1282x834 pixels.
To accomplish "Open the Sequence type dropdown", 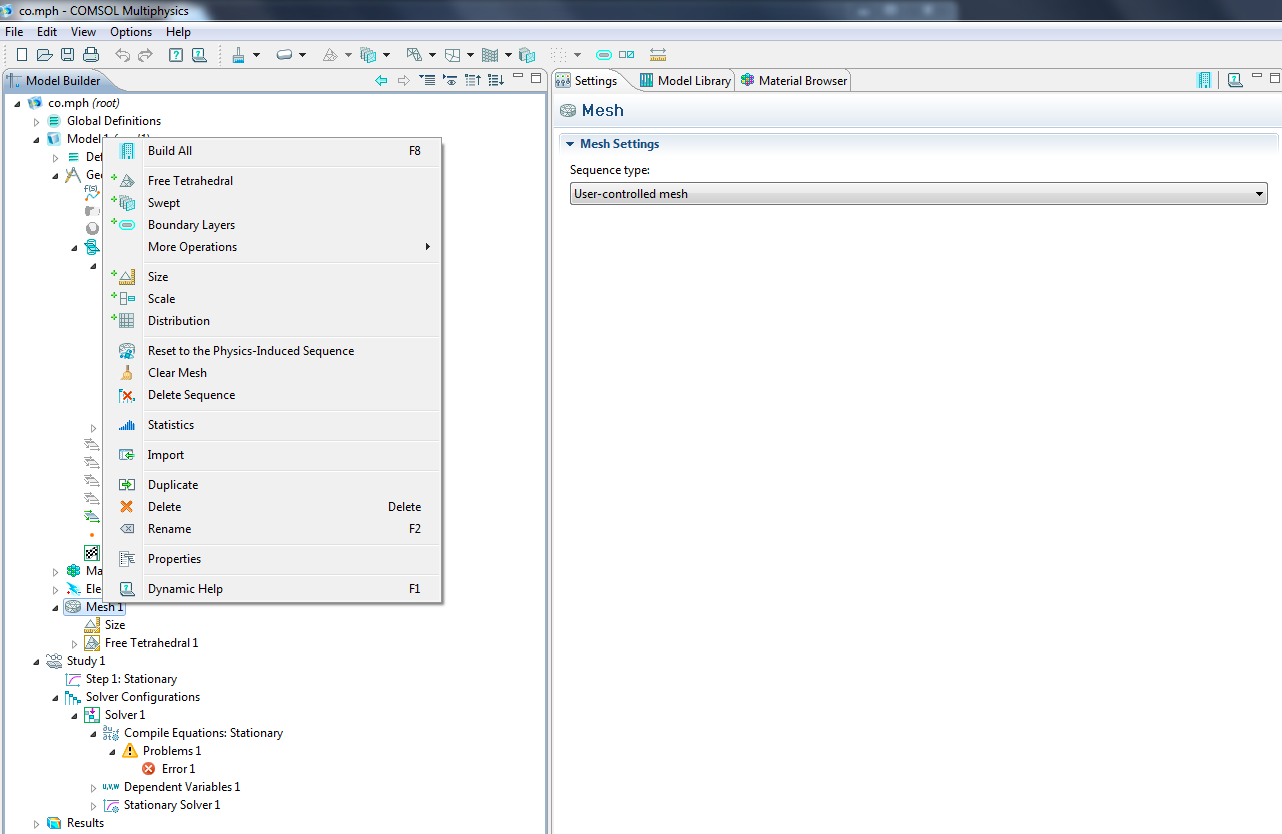I will [x=918, y=194].
